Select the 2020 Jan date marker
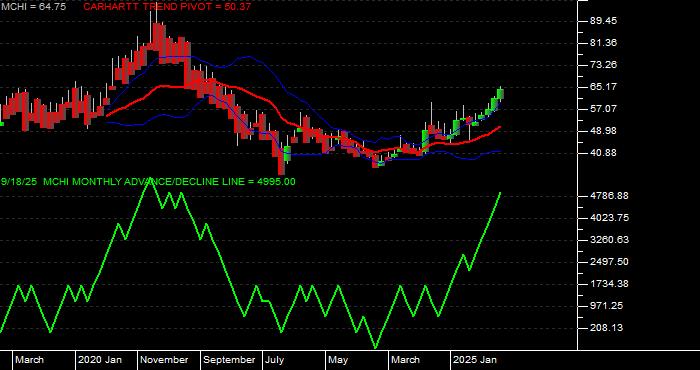This screenshot has width=700, height=370. coord(100,360)
